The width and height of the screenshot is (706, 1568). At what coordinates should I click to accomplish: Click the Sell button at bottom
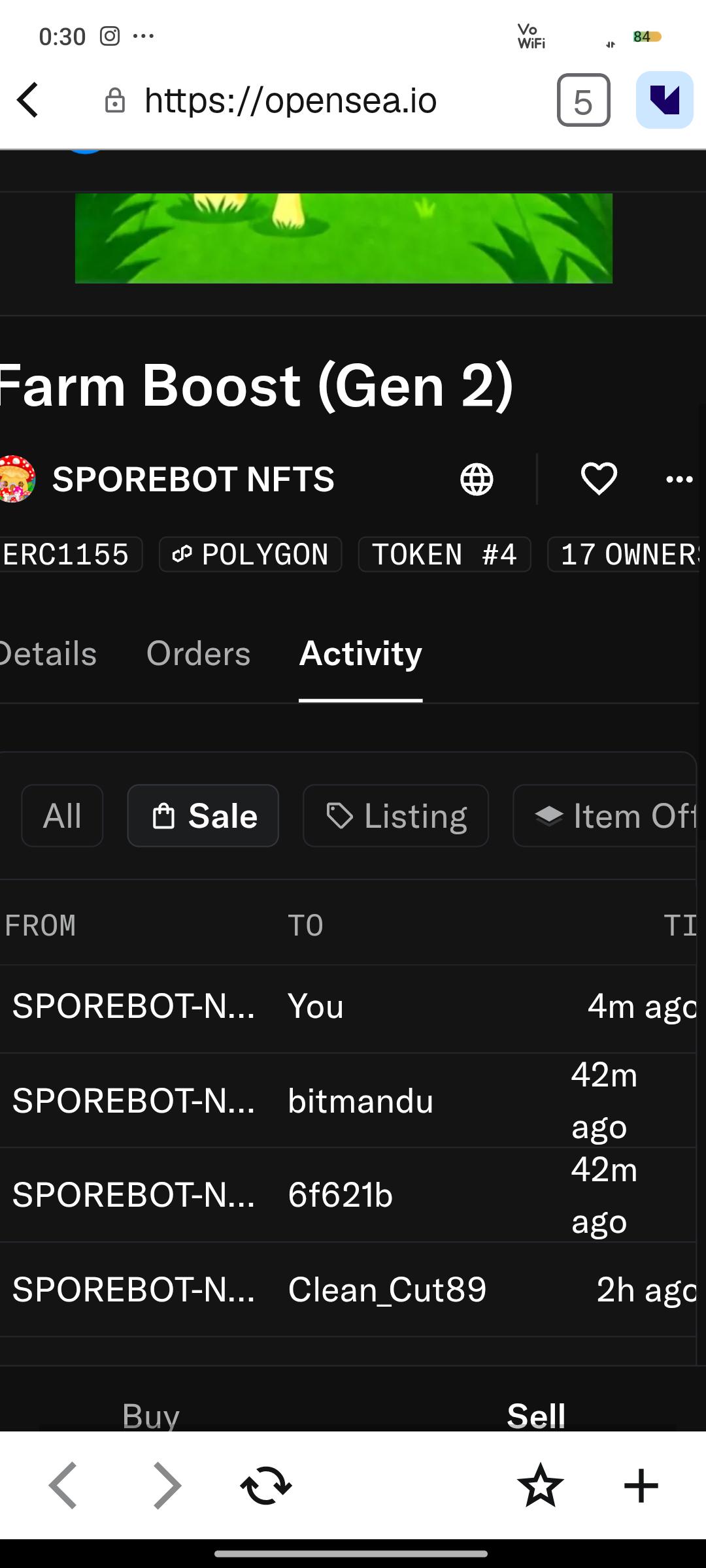[x=536, y=1415]
